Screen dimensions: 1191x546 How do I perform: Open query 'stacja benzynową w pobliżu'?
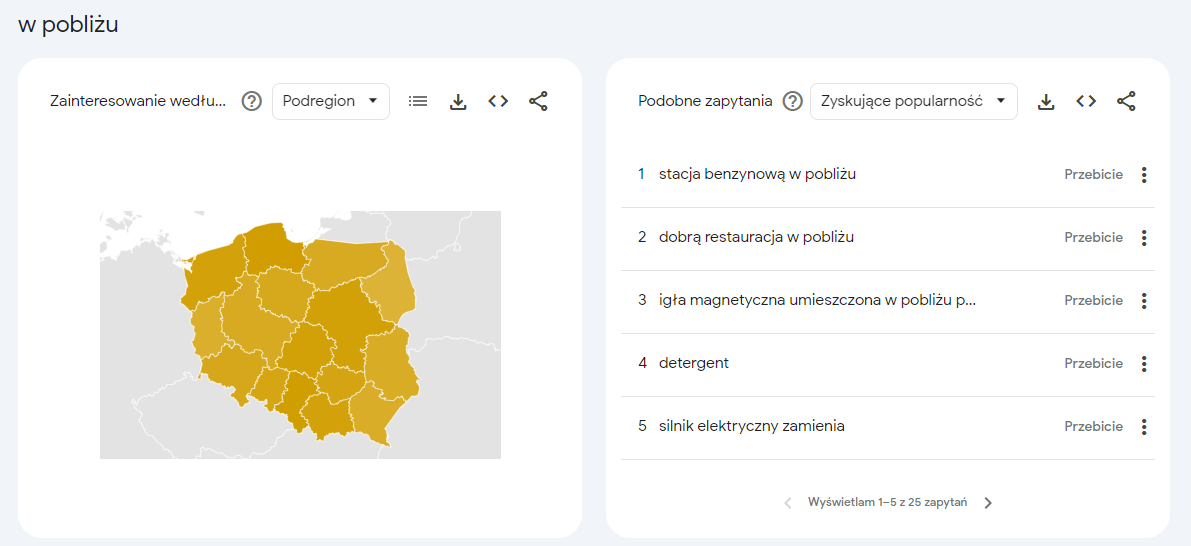pyautogui.click(x=757, y=175)
